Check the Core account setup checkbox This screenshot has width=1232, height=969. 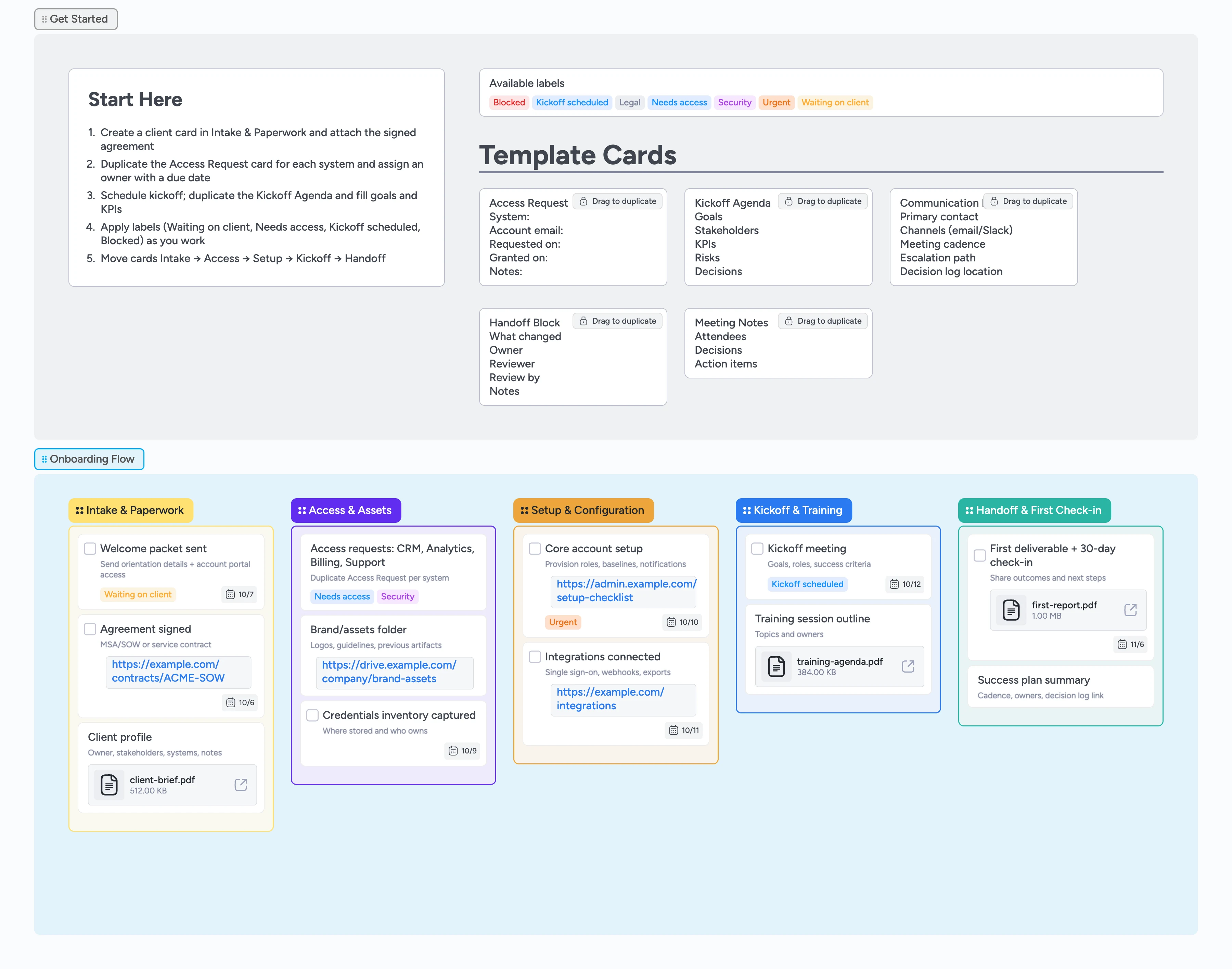tap(535, 548)
